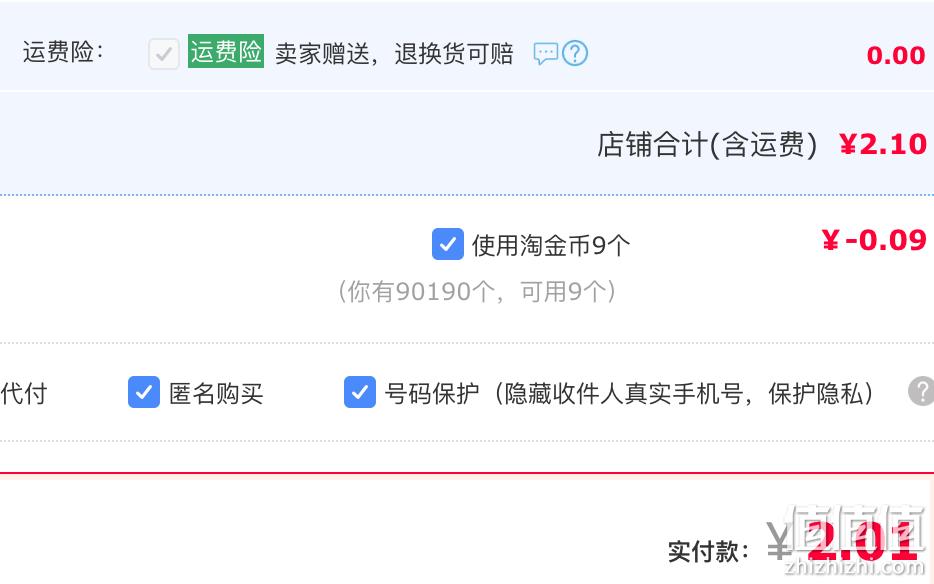The width and height of the screenshot is (934, 584).
Task: Click the blue chat bubble icon after 退换货可赔
Action: pos(545,54)
